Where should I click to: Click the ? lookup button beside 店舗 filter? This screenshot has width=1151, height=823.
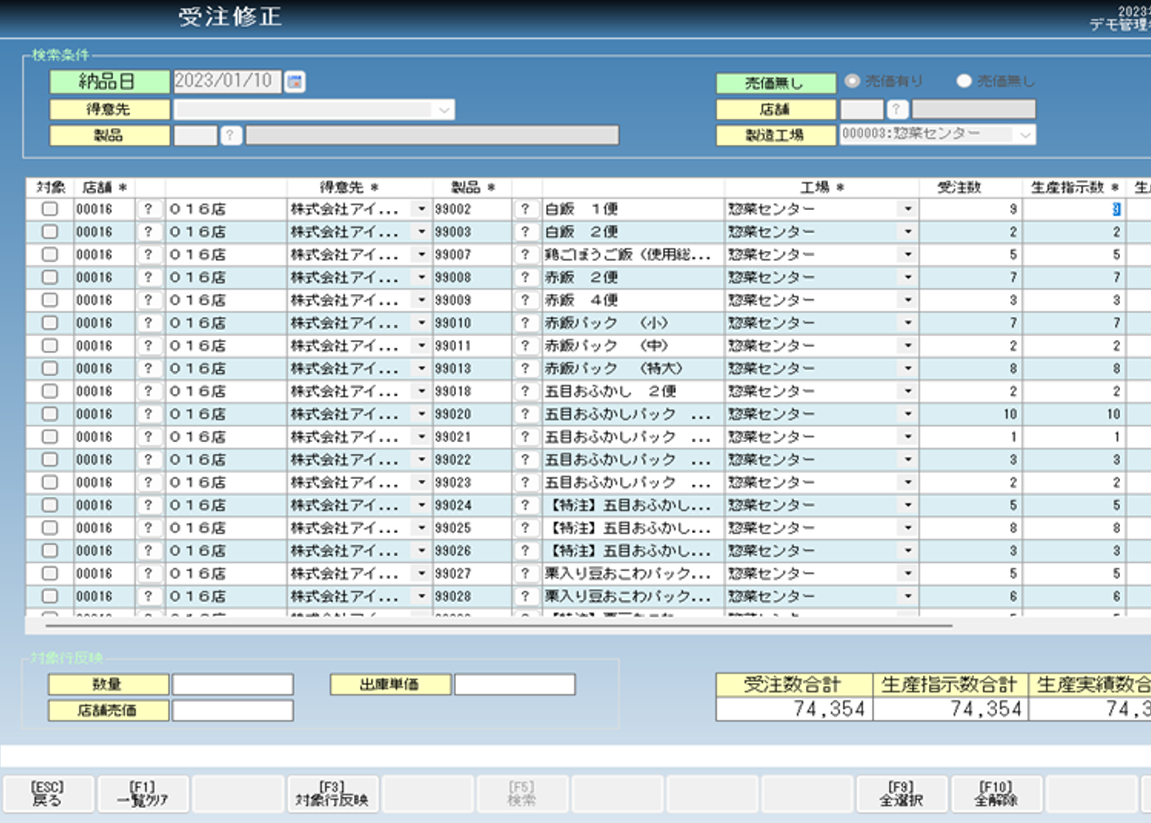[x=896, y=109]
